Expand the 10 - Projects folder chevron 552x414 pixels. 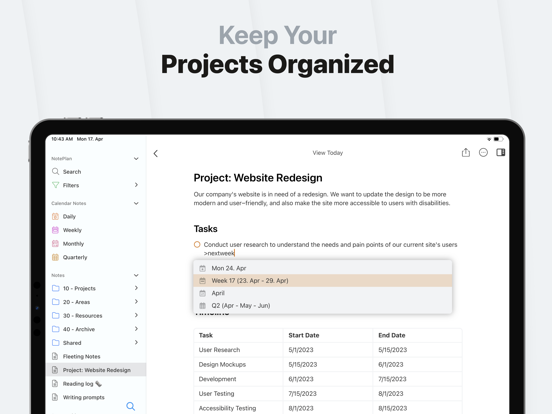[x=136, y=288]
